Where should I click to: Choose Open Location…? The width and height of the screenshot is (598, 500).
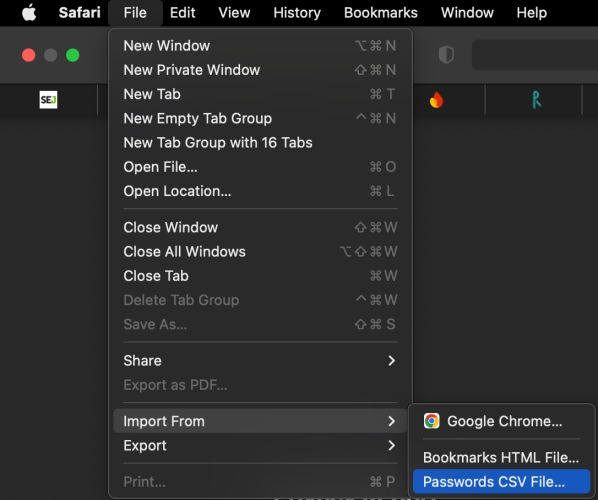(x=260, y=191)
